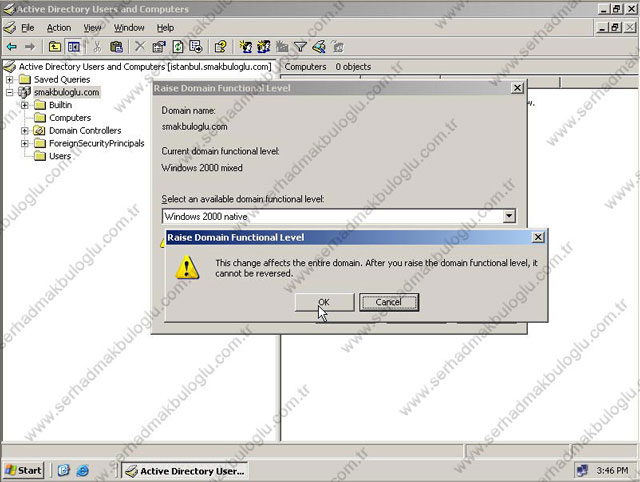Select the Windows 2000 native combo box
Image resolution: width=640 pixels, height=482 pixels.
click(x=339, y=216)
